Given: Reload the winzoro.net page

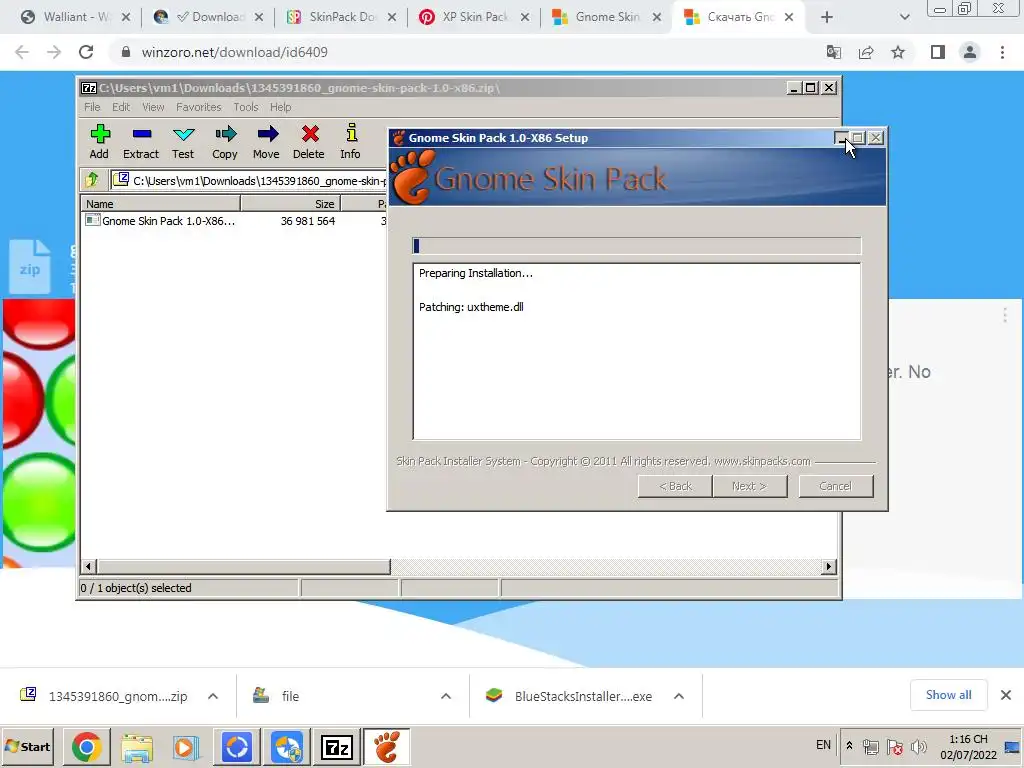Looking at the screenshot, I should [x=86, y=52].
